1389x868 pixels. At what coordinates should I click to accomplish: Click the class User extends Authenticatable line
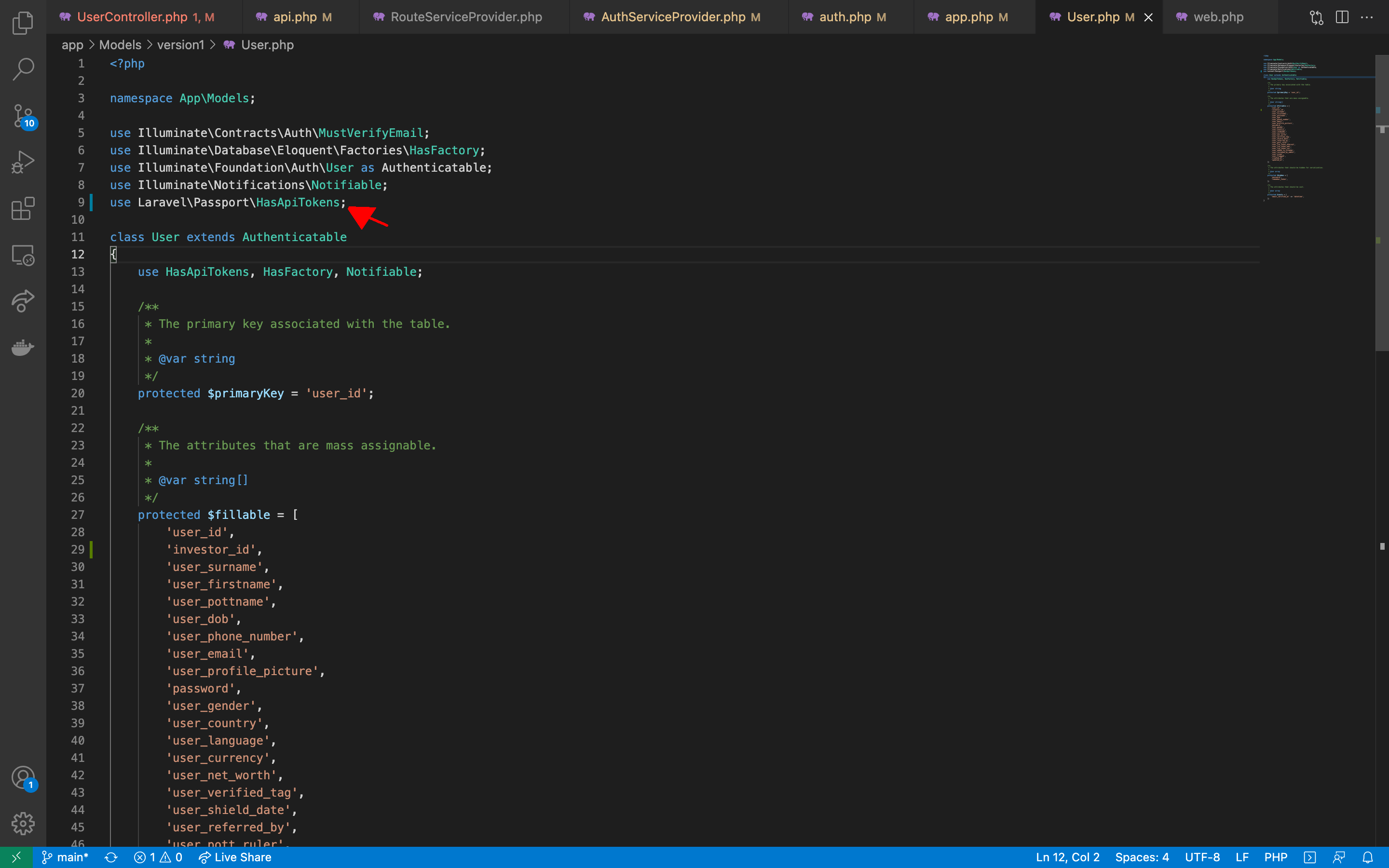tap(229, 237)
